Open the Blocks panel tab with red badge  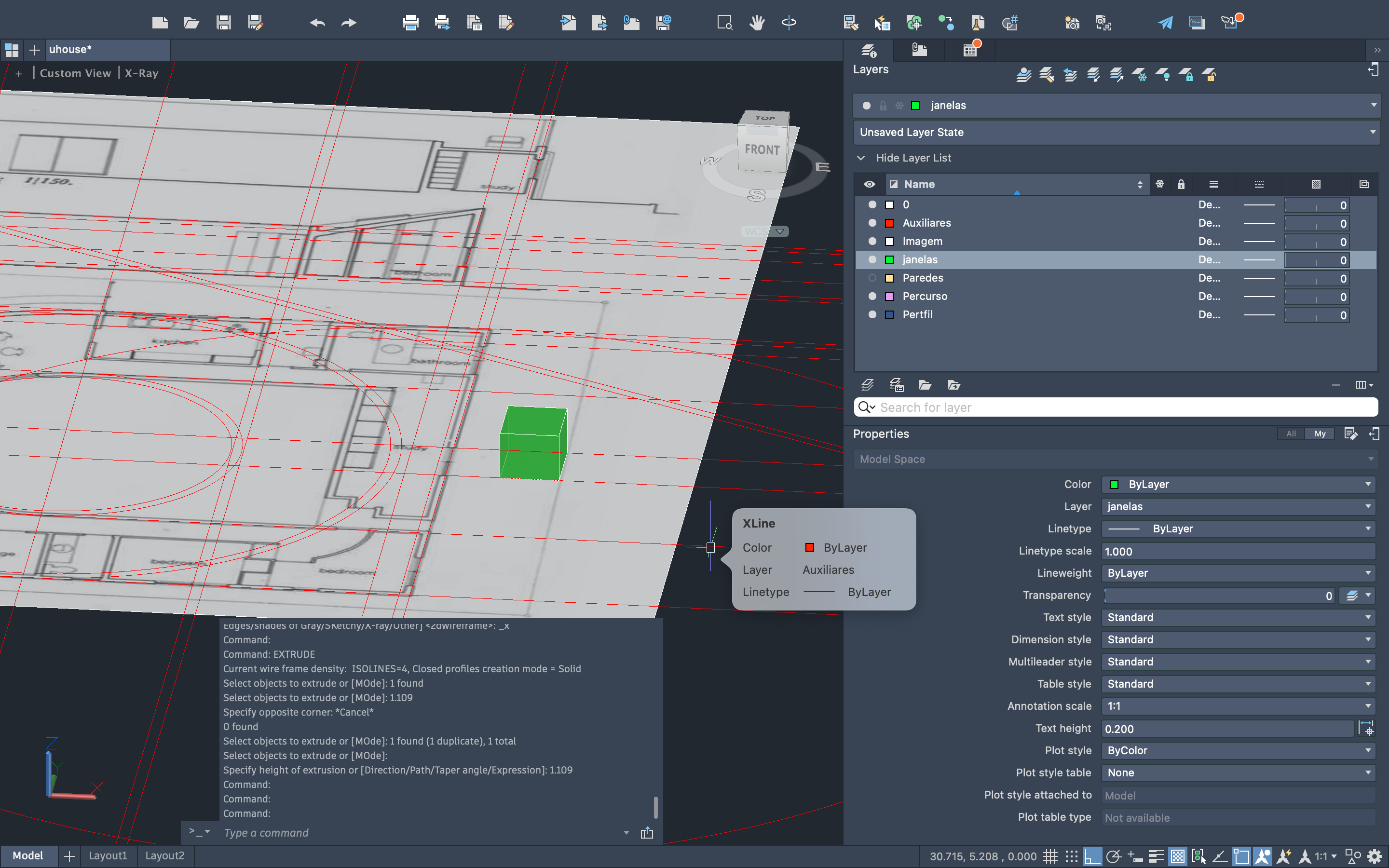[x=970, y=49]
